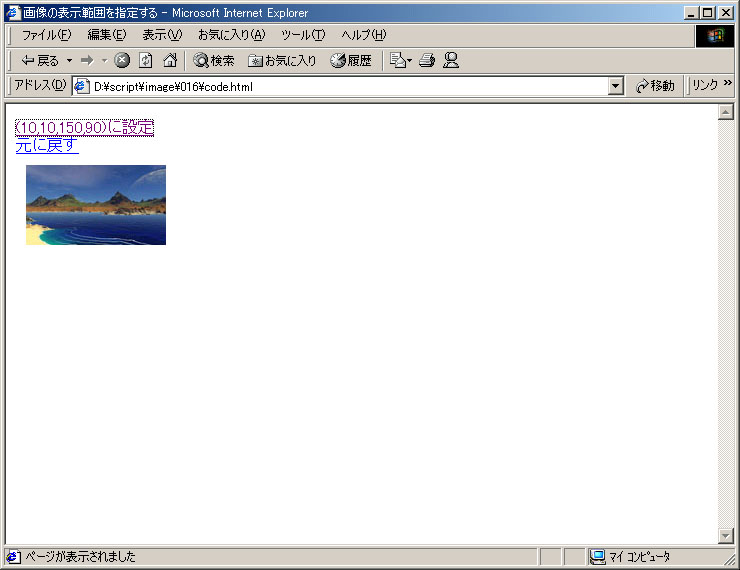740x570 pixels.
Task: Open the back history dropdown arrow
Action: click(69, 60)
